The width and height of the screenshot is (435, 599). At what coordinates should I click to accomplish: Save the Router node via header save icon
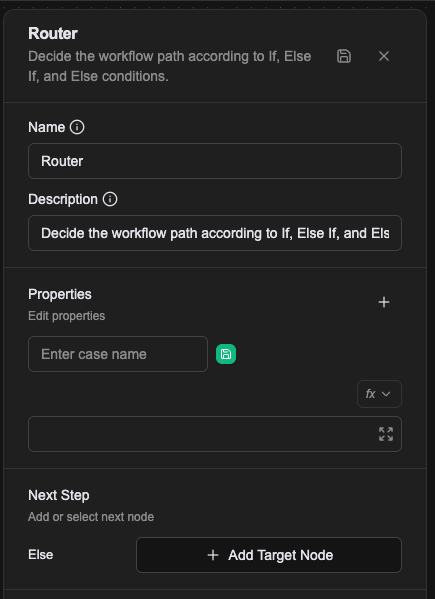tap(344, 56)
